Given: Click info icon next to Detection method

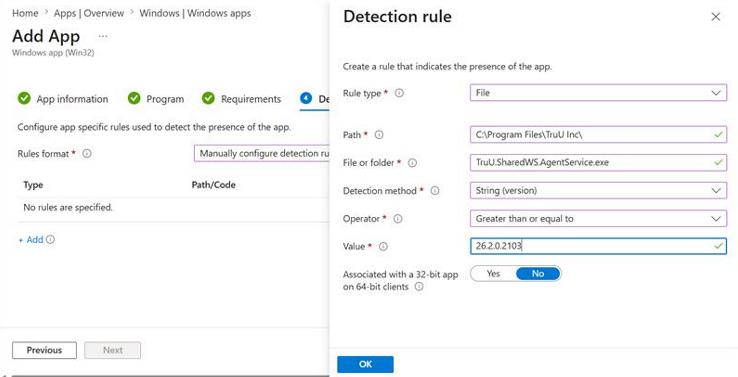Looking at the screenshot, I should 435,191.
